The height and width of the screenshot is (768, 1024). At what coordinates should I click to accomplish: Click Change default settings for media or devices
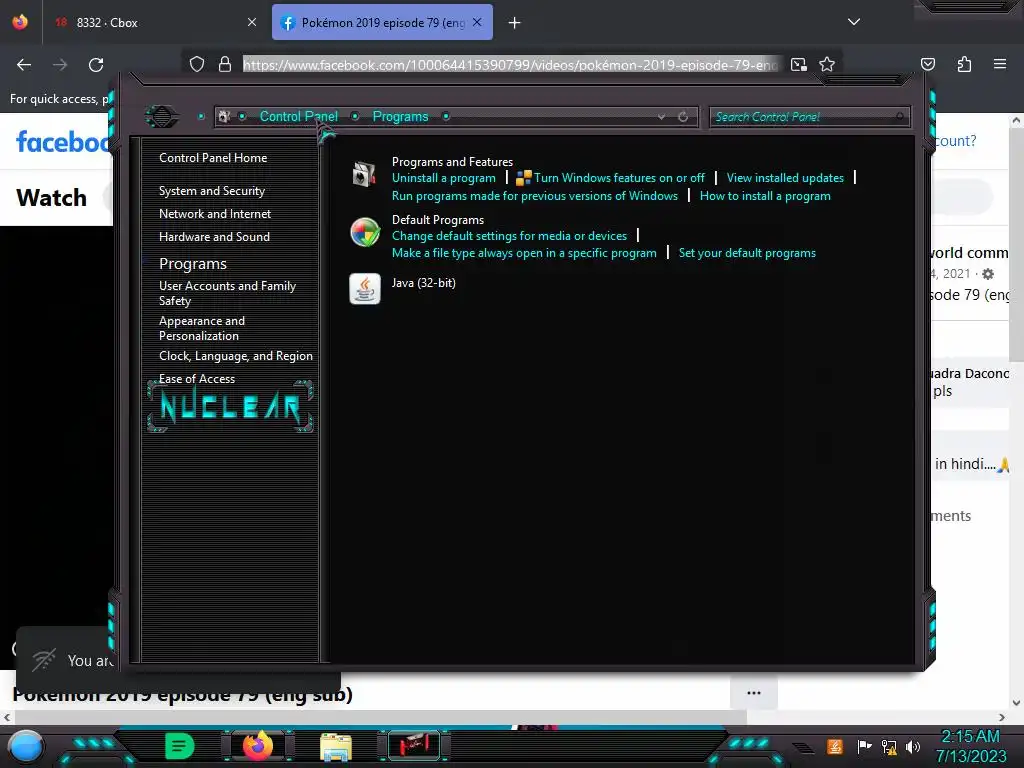(509, 236)
